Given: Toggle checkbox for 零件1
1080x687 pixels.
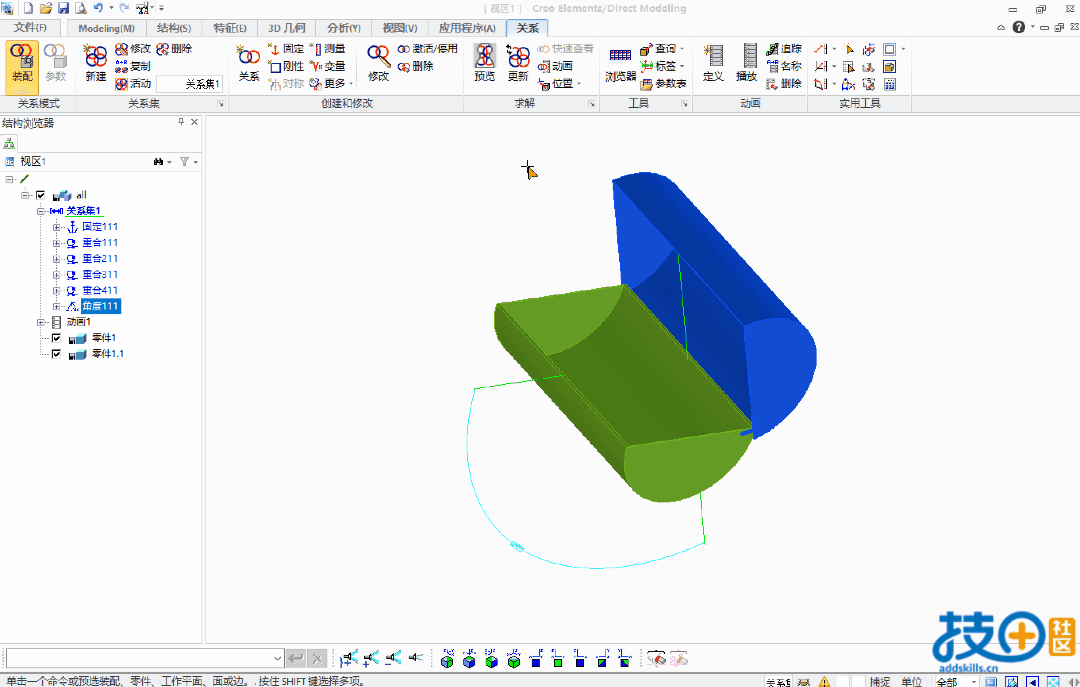Looking at the screenshot, I should 56,338.
